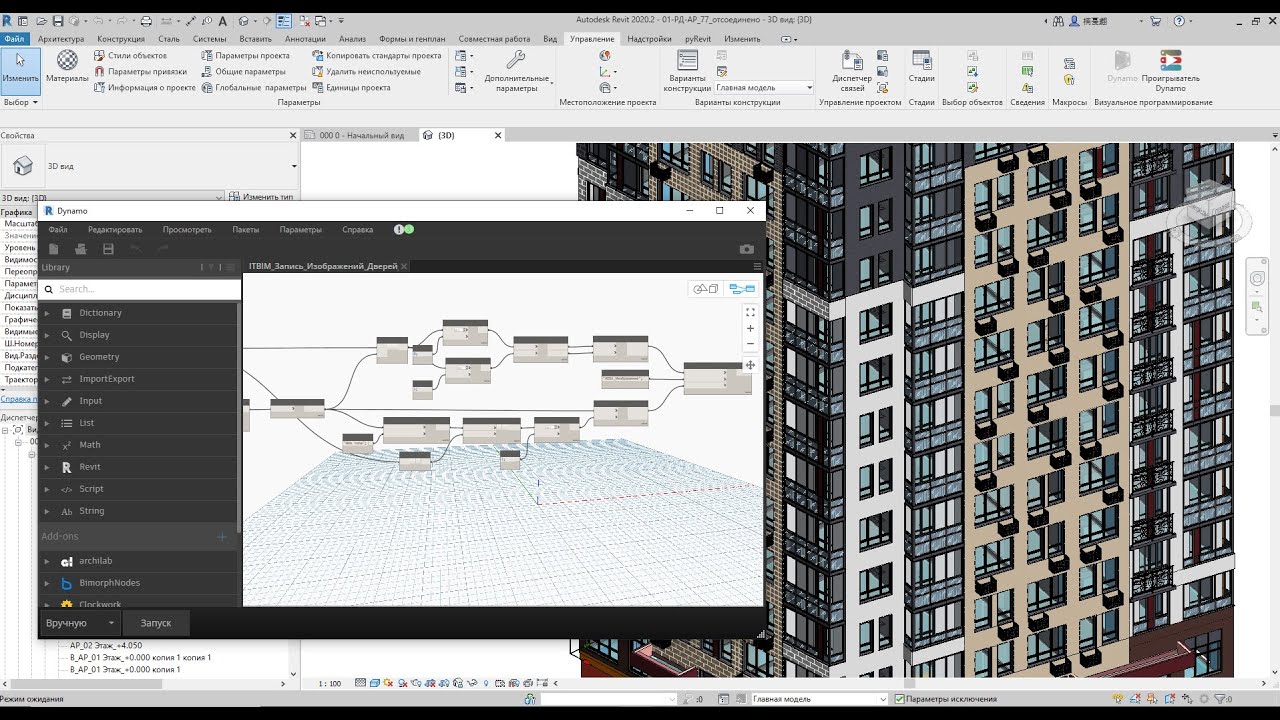Expand the Dictionary library category
This screenshot has width=1280, height=720.
47,313
